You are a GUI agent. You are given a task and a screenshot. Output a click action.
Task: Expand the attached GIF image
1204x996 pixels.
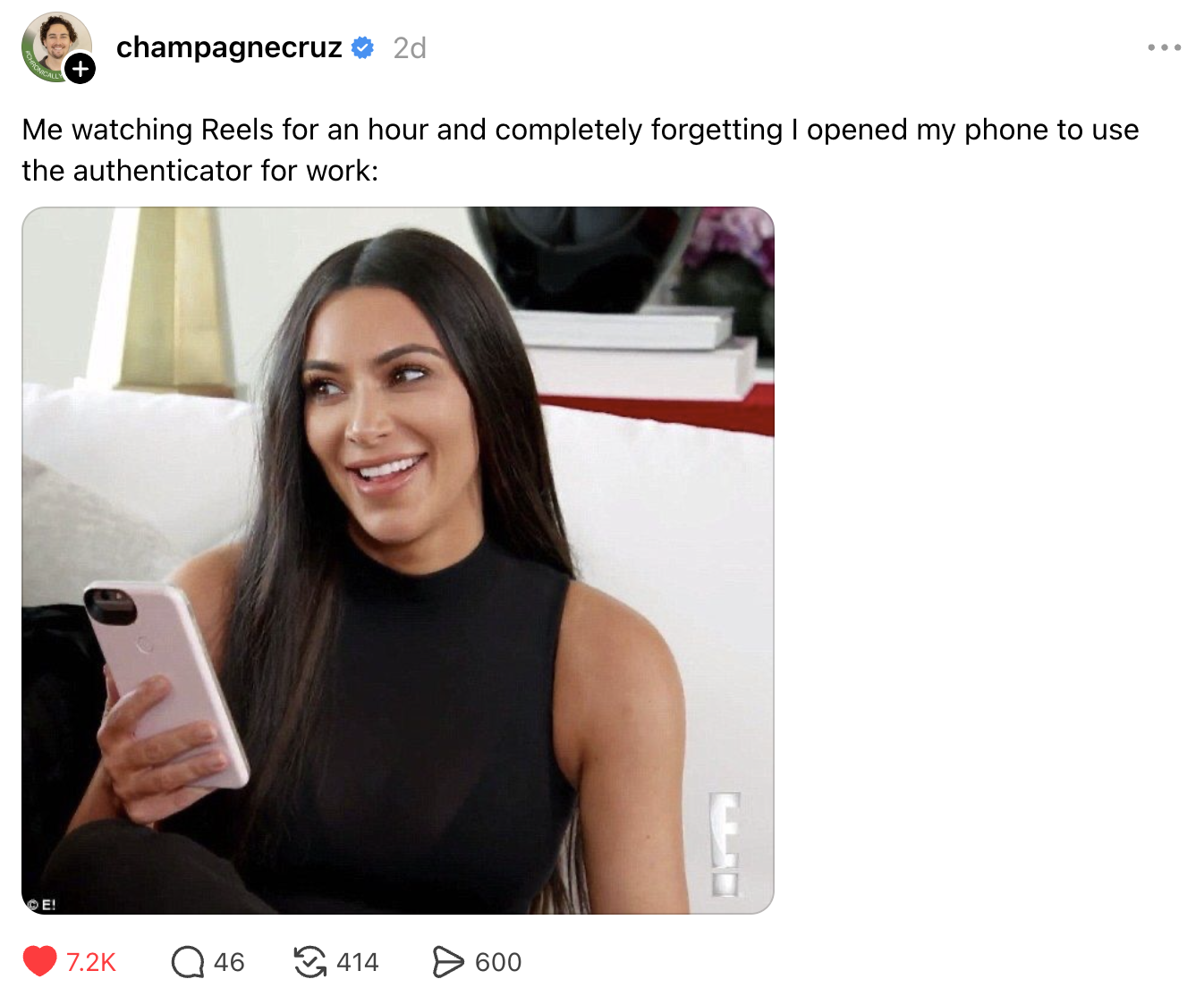(398, 561)
